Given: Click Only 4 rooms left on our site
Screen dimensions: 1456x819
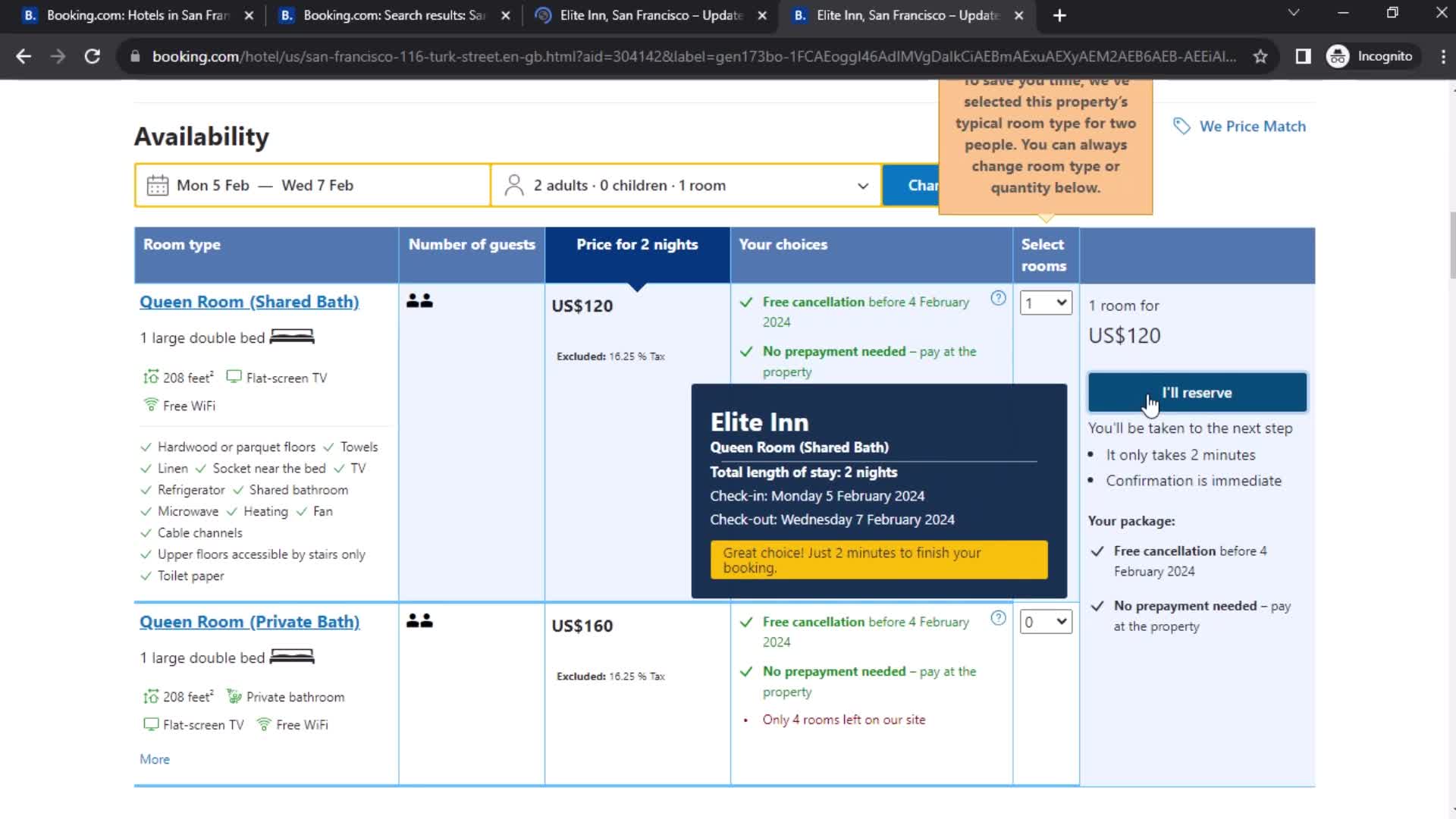Looking at the screenshot, I should click(843, 719).
